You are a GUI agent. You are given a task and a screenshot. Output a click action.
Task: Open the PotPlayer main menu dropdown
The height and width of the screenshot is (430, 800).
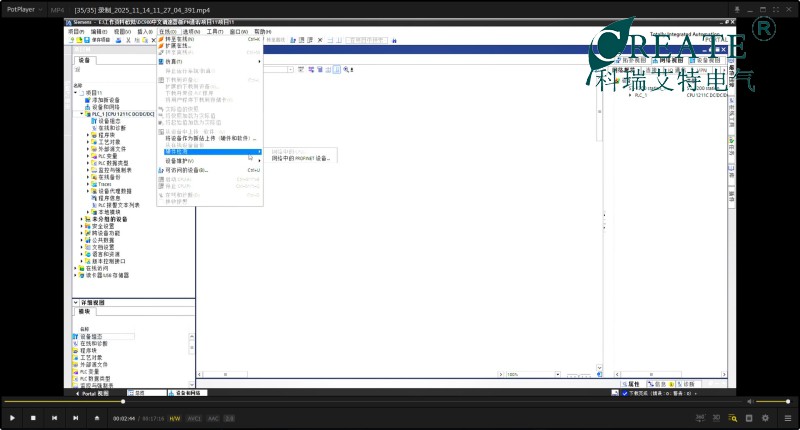24,10
